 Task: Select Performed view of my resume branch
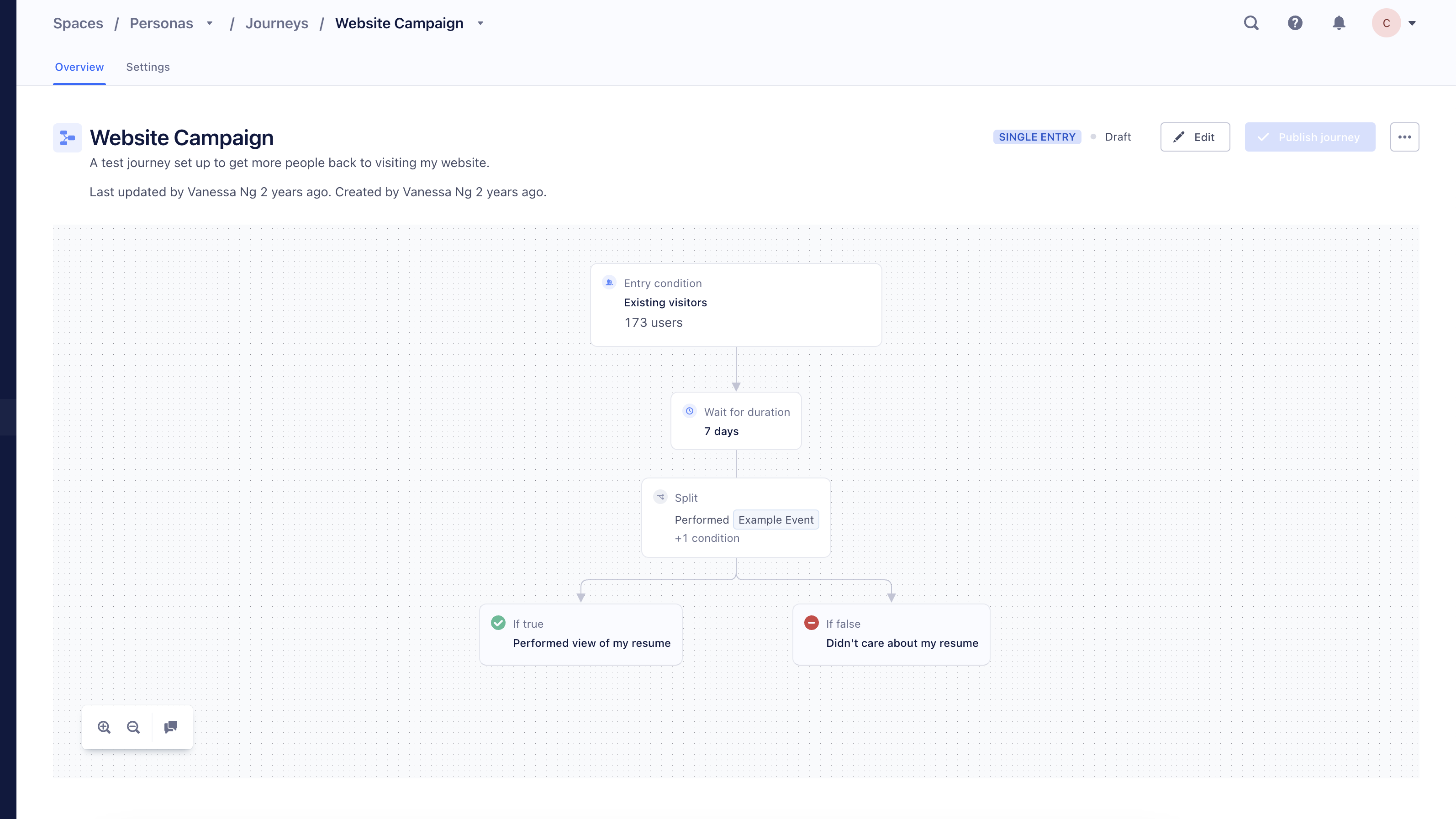pos(580,634)
